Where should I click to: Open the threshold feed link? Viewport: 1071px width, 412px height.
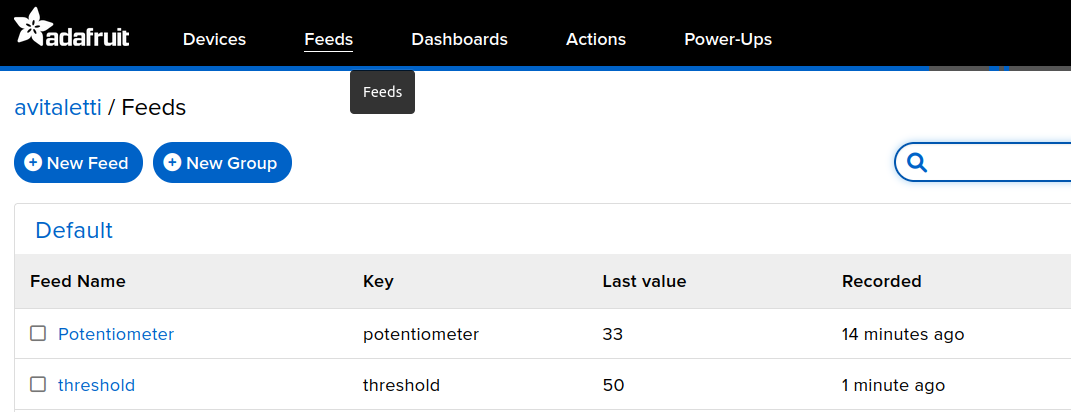point(96,385)
